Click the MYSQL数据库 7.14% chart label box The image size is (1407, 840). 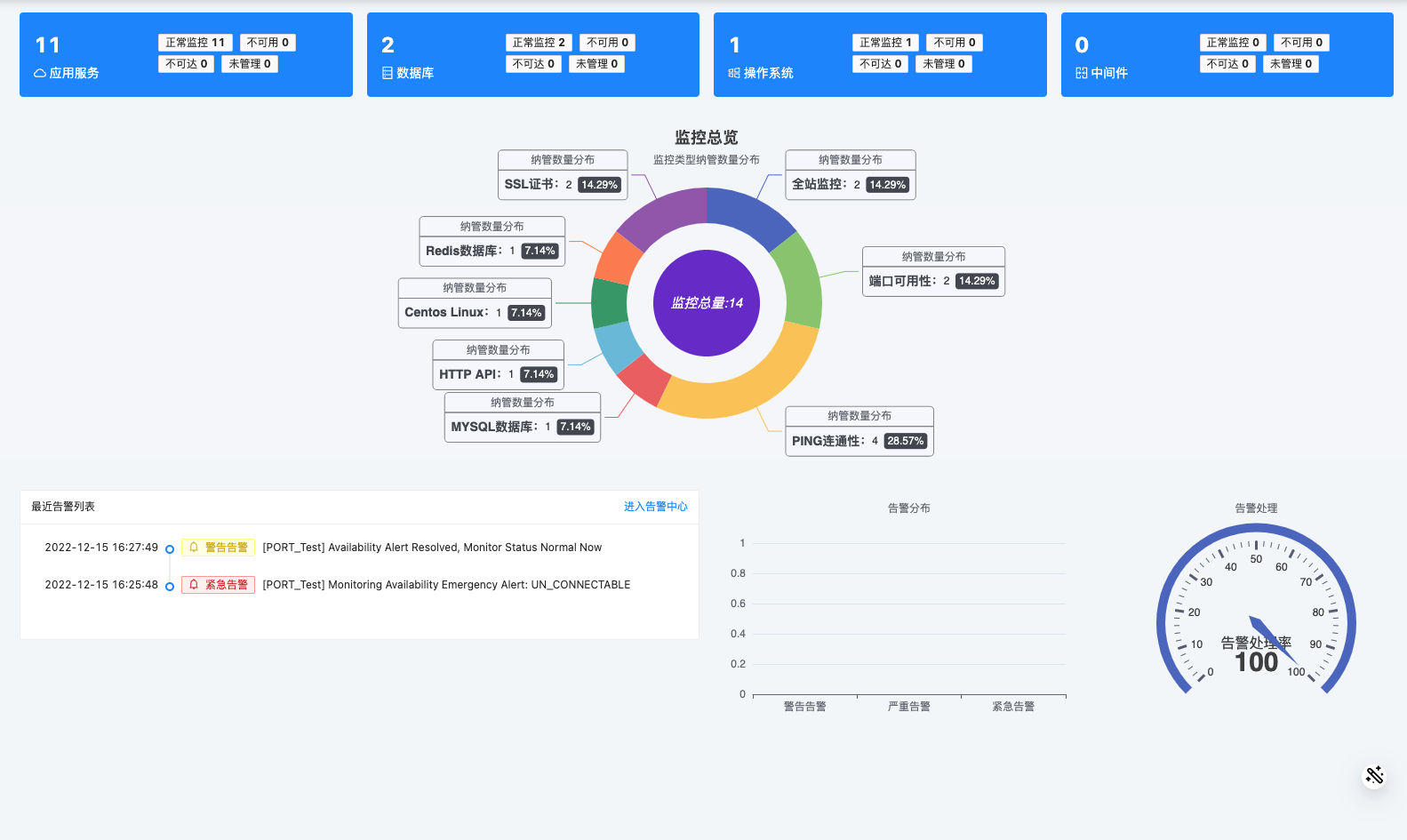click(x=523, y=417)
